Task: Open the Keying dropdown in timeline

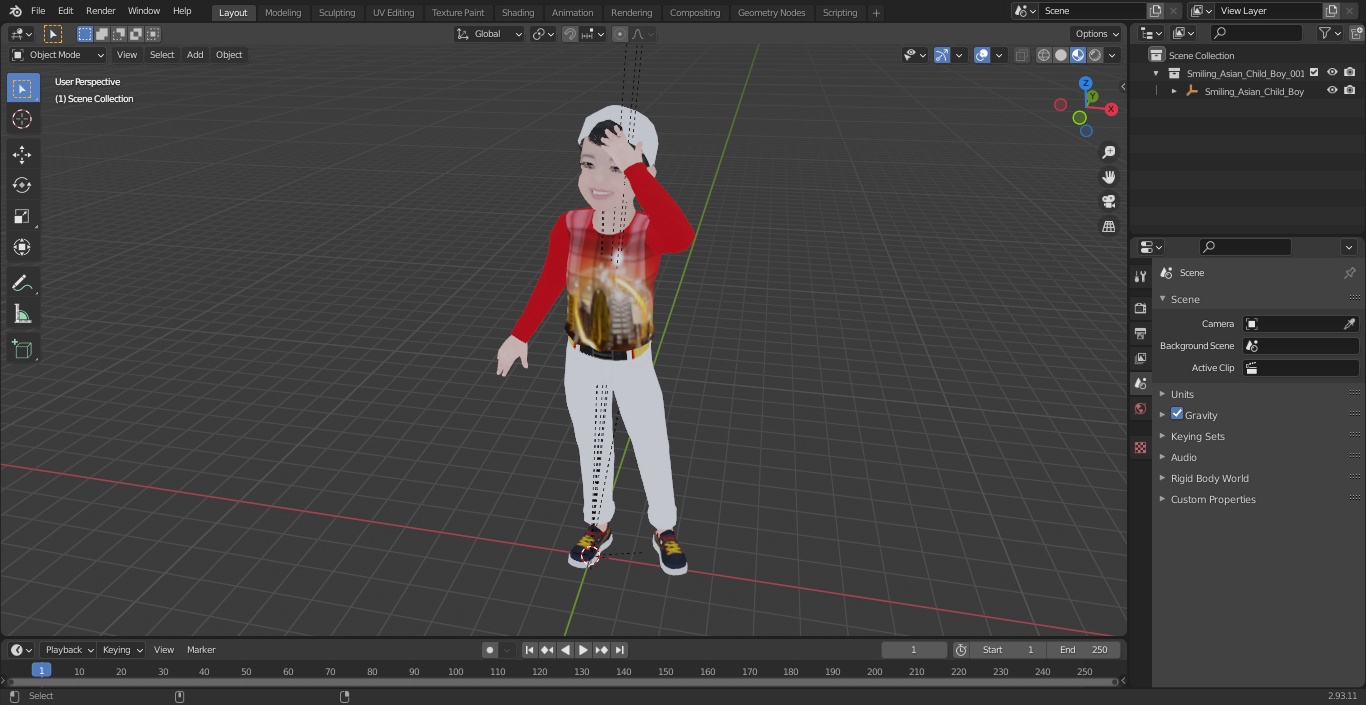Action: coord(122,650)
